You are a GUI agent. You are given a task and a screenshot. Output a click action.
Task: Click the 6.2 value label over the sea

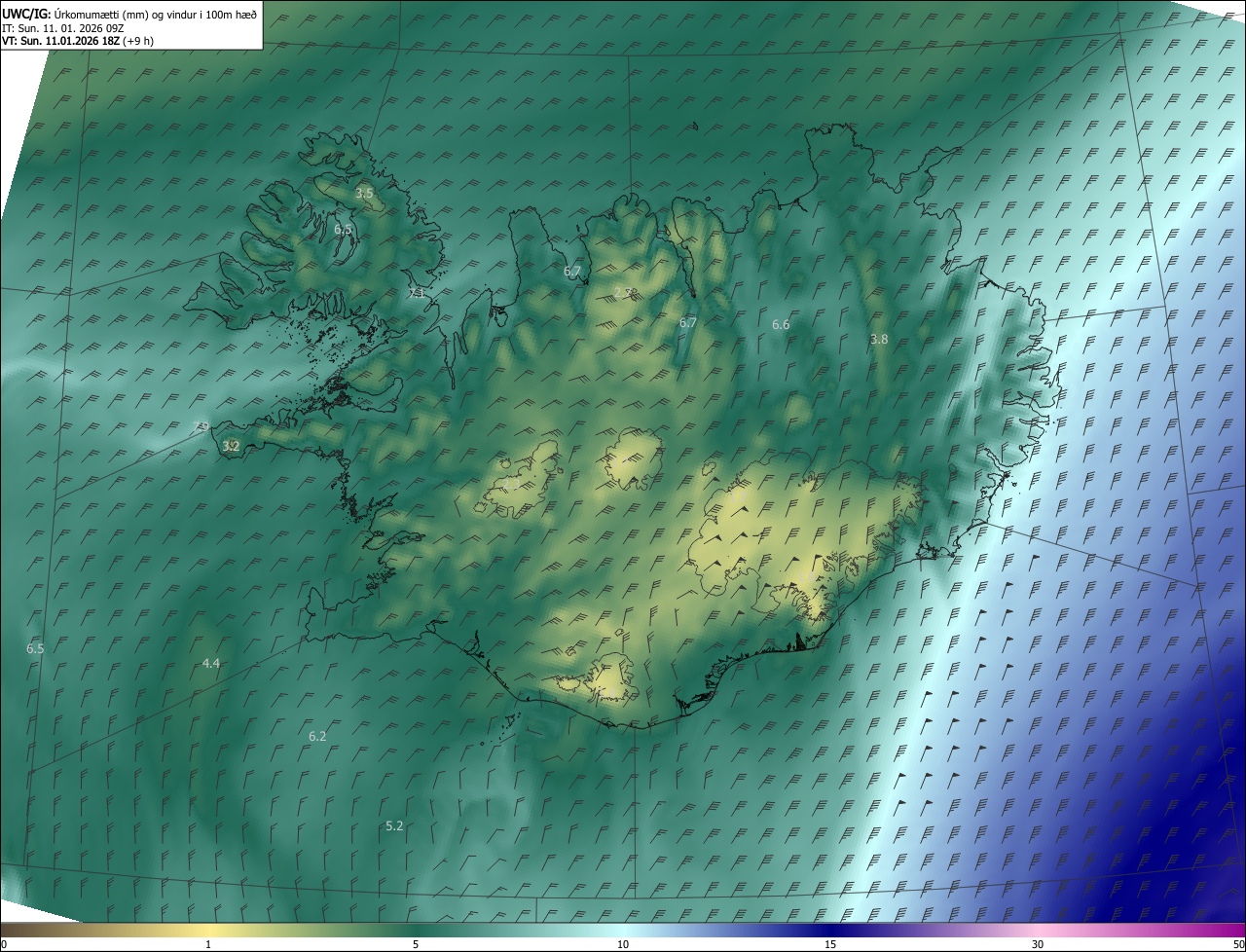click(317, 737)
